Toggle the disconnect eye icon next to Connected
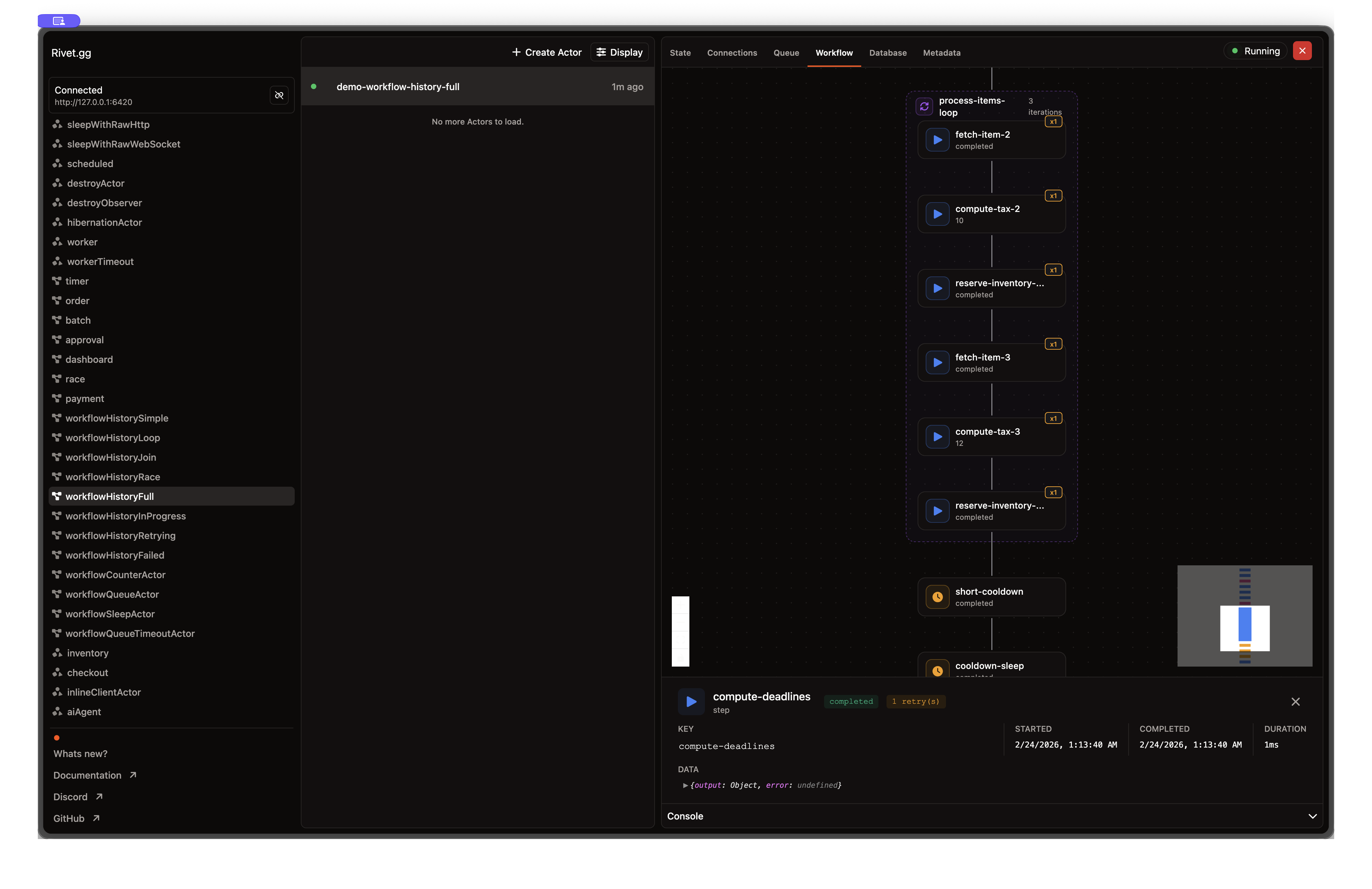The width and height of the screenshot is (1372, 889). (x=280, y=95)
